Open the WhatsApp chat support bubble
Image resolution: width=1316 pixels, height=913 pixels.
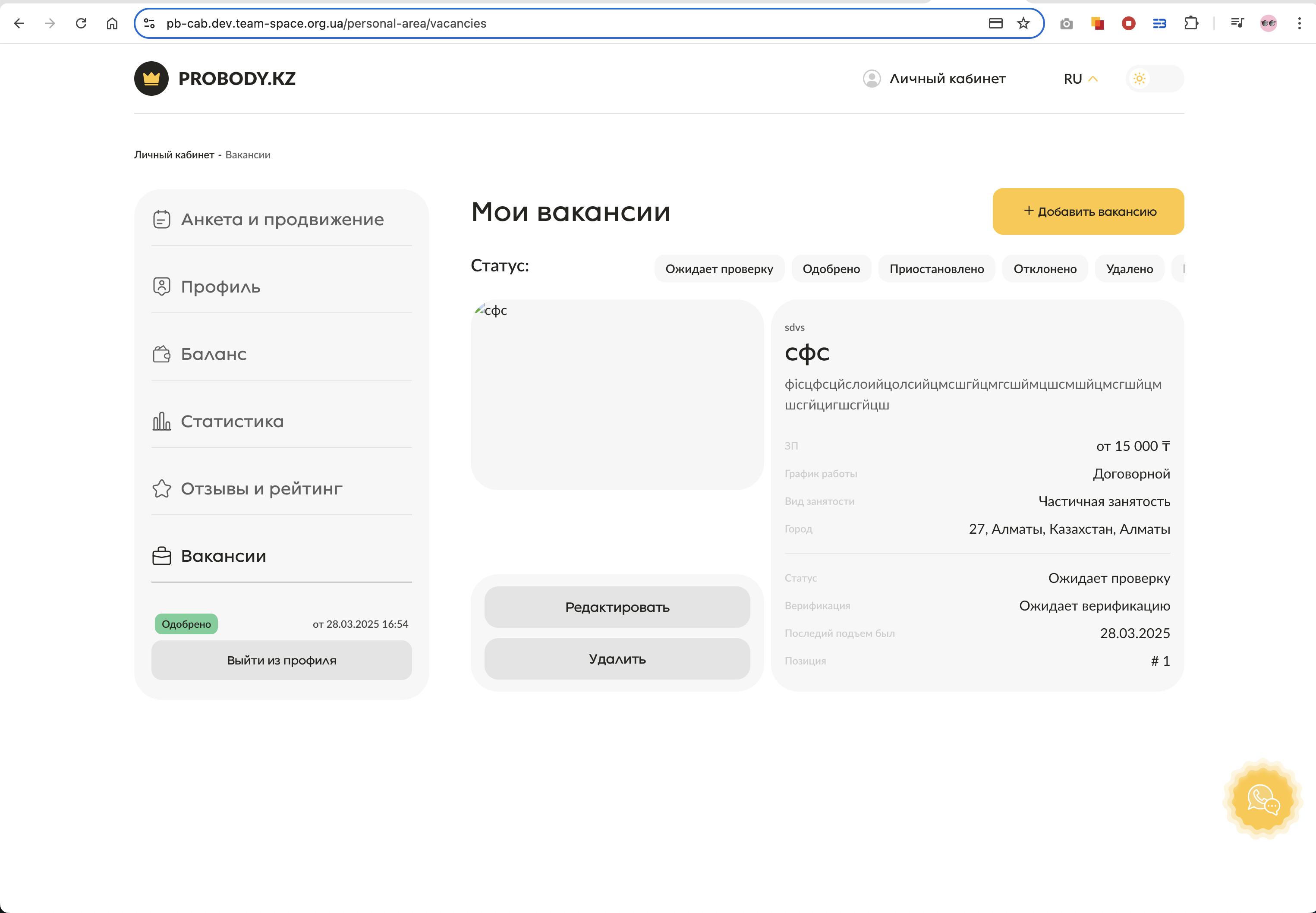coord(1262,799)
